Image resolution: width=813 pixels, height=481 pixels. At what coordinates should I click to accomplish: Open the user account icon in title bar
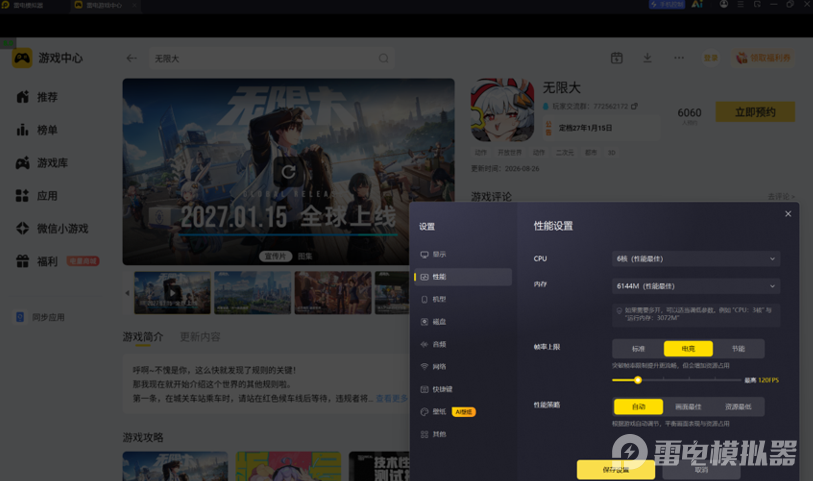[724, 4]
